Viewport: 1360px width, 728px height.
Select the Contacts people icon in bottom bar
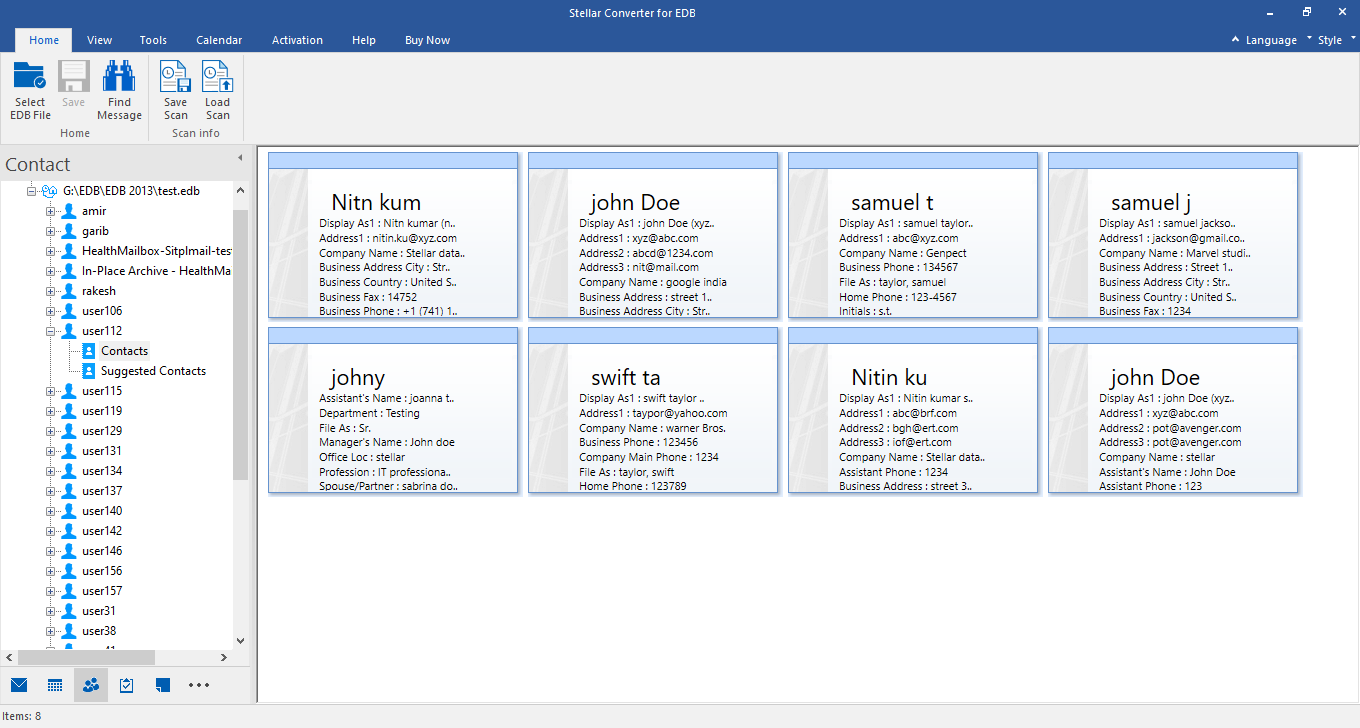[x=91, y=685]
